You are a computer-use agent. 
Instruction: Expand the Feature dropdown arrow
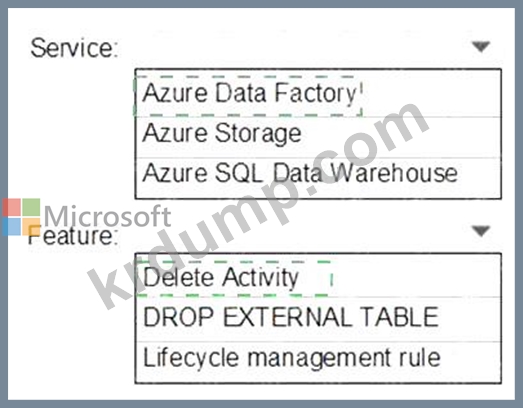pyautogui.click(x=481, y=231)
